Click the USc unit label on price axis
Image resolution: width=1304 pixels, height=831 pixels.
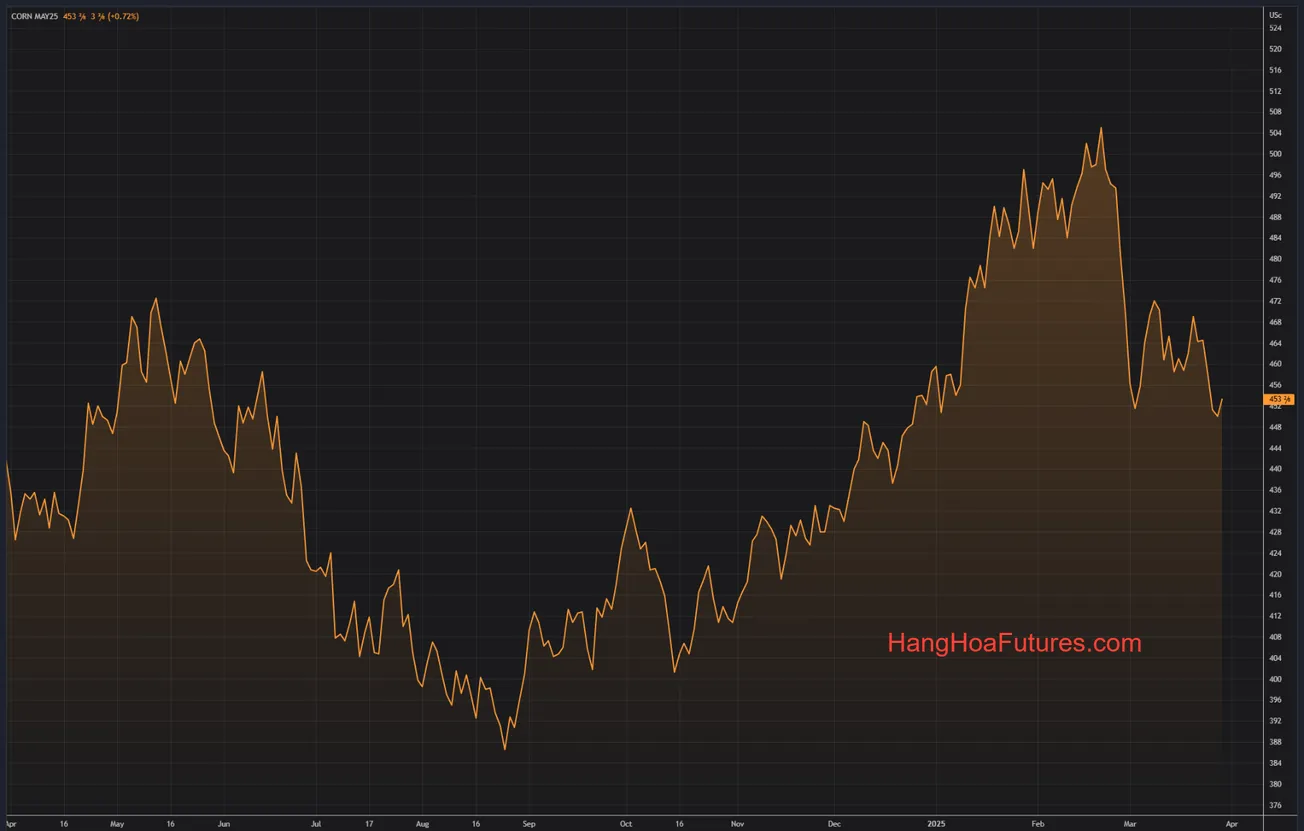(x=1277, y=15)
